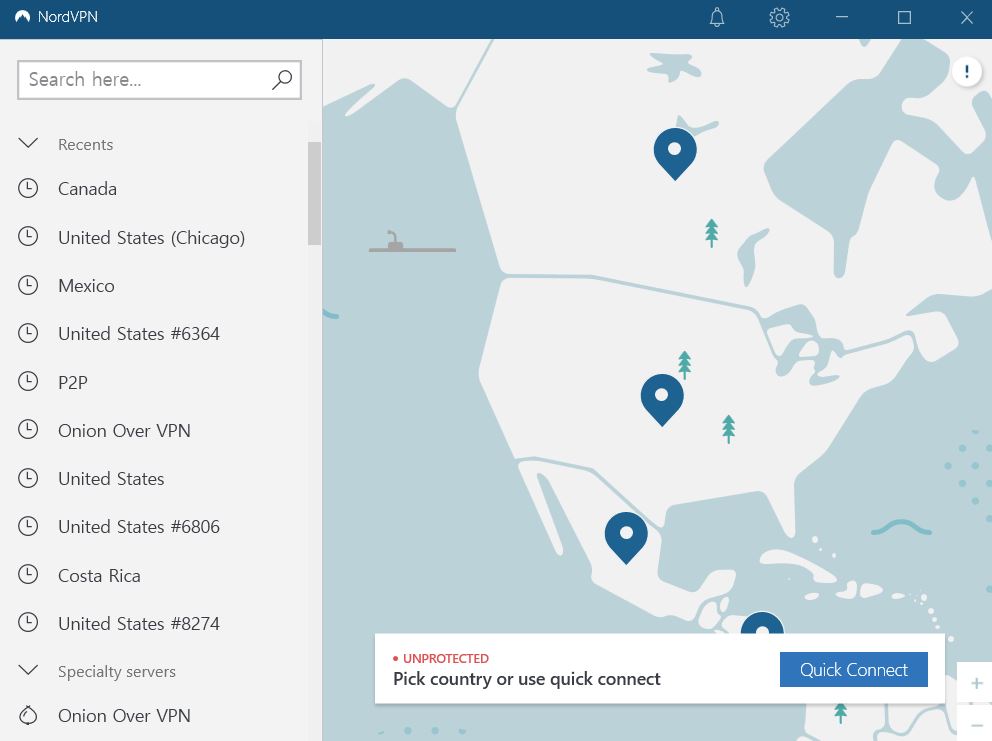Viewport: 992px width, 741px height.
Task: Click Quick Connect button
Action: pyautogui.click(x=853, y=669)
